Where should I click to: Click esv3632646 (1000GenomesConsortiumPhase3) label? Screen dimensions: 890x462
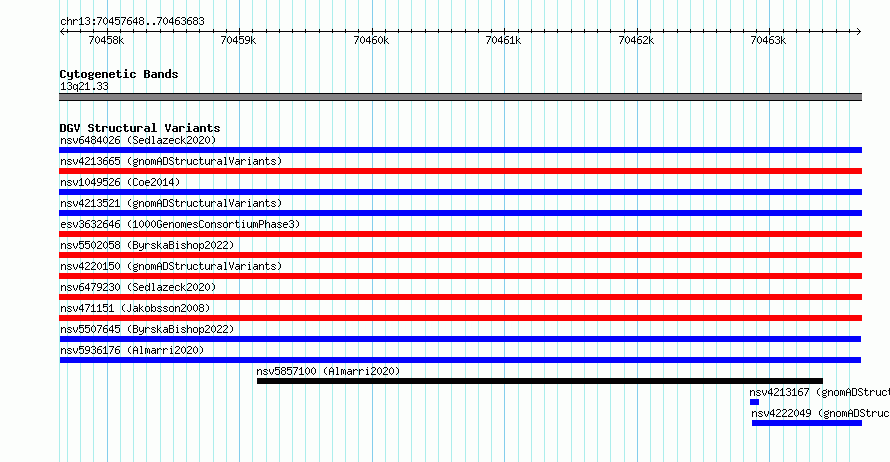pos(180,224)
